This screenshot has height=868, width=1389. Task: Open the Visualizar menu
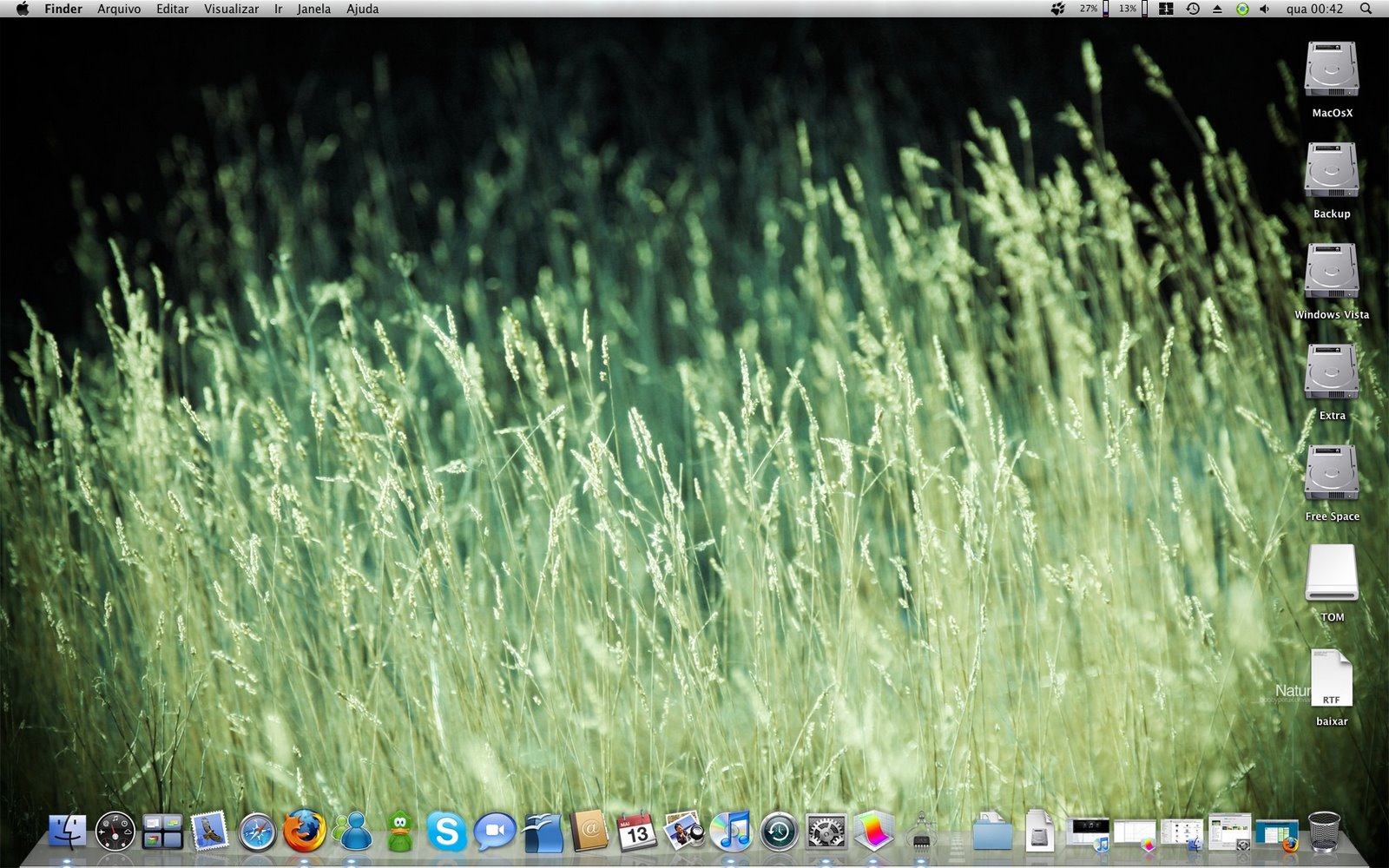click(231, 9)
